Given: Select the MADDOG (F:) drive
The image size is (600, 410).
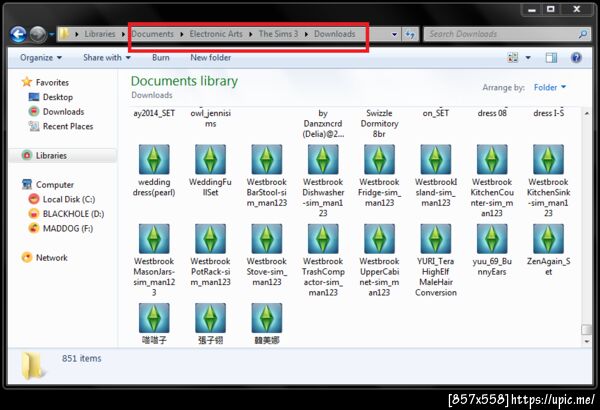Looking at the screenshot, I should coord(68,229).
